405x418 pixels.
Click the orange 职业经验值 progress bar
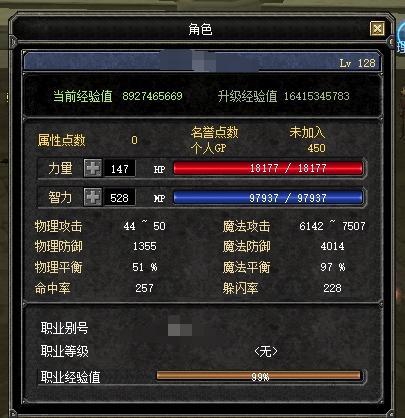tap(259, 376)
